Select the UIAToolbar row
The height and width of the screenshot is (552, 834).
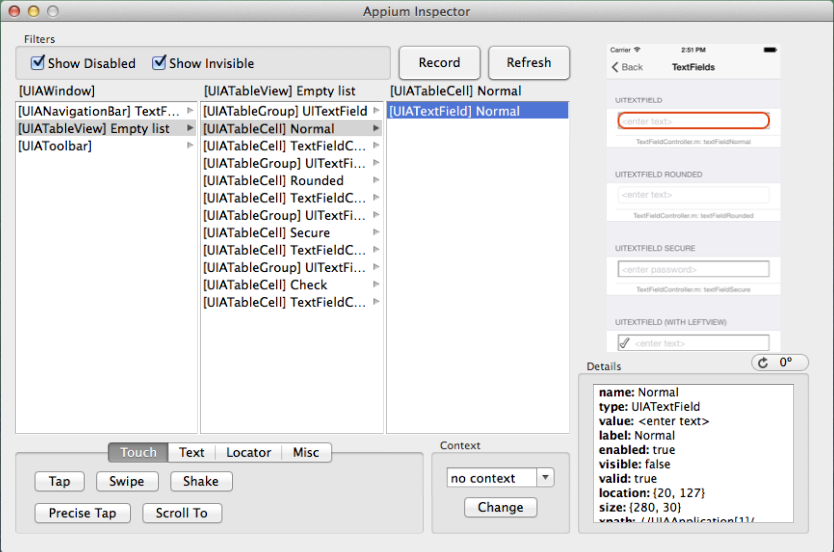point(106,146)
